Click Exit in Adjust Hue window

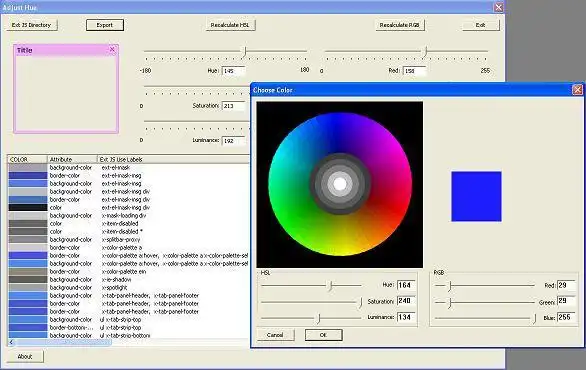tap(481, 25)
